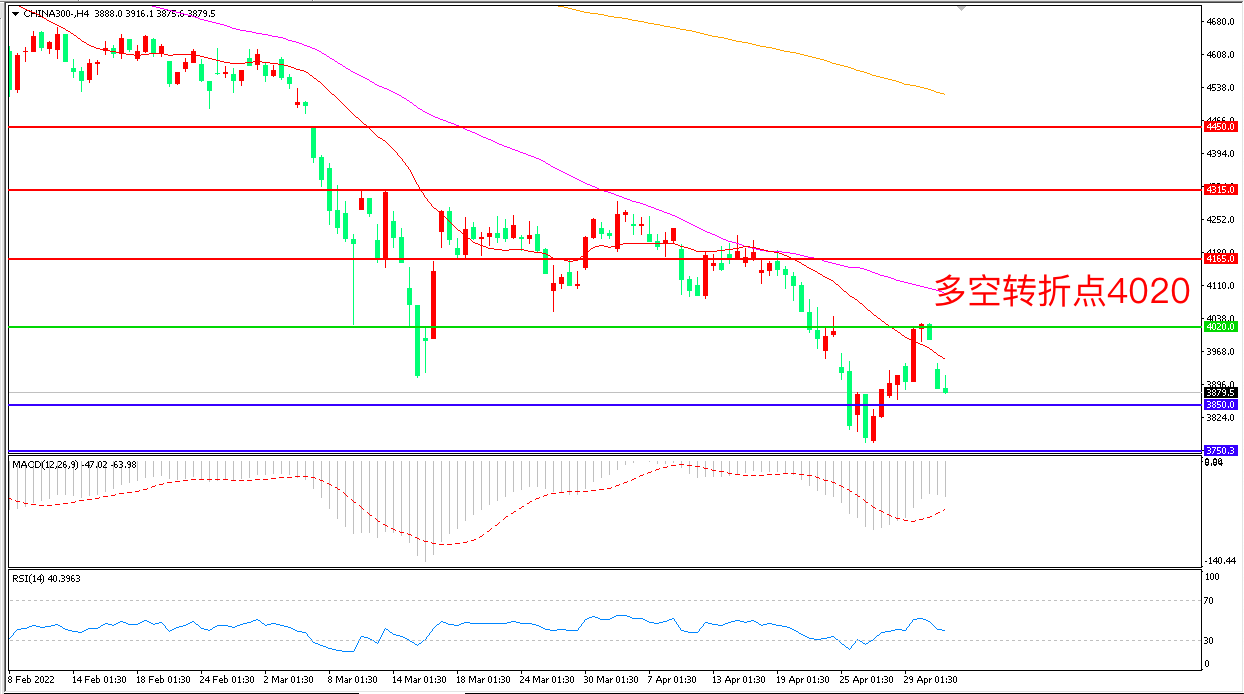Click the CHINA300 symbol dropdown arrow

coord(14,14)
